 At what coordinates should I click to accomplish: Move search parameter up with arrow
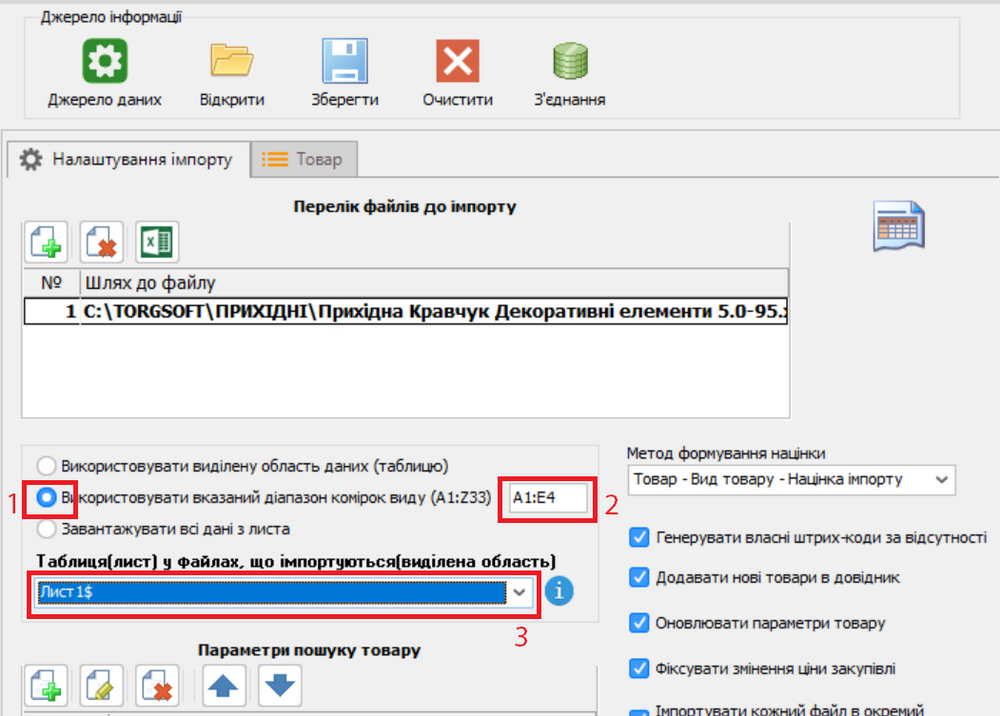click(226, 686)
